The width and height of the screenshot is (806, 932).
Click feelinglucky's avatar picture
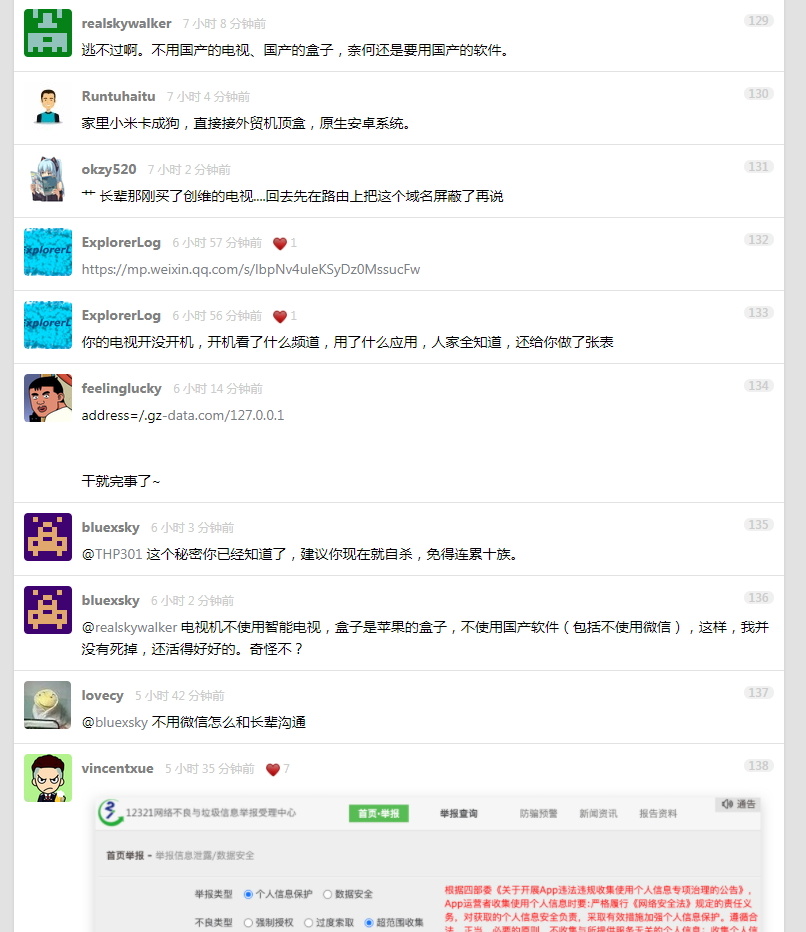pos(48,398)
